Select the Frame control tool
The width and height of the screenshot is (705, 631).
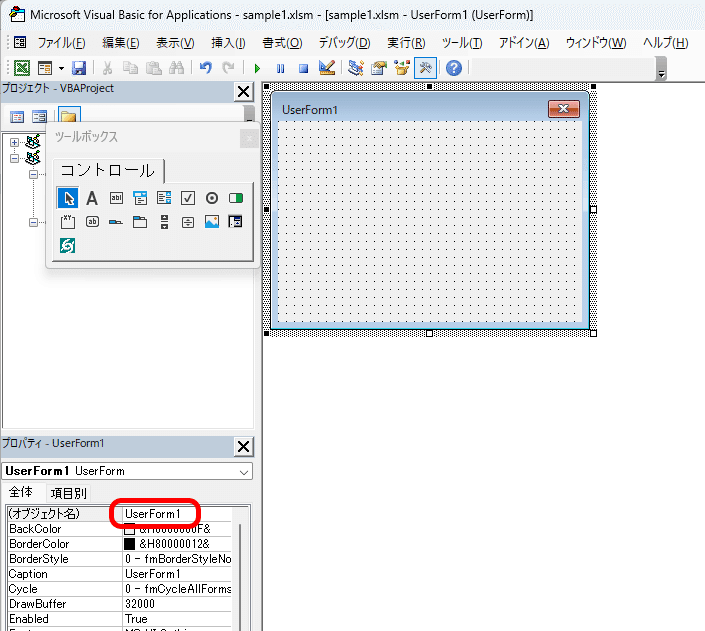68,222
